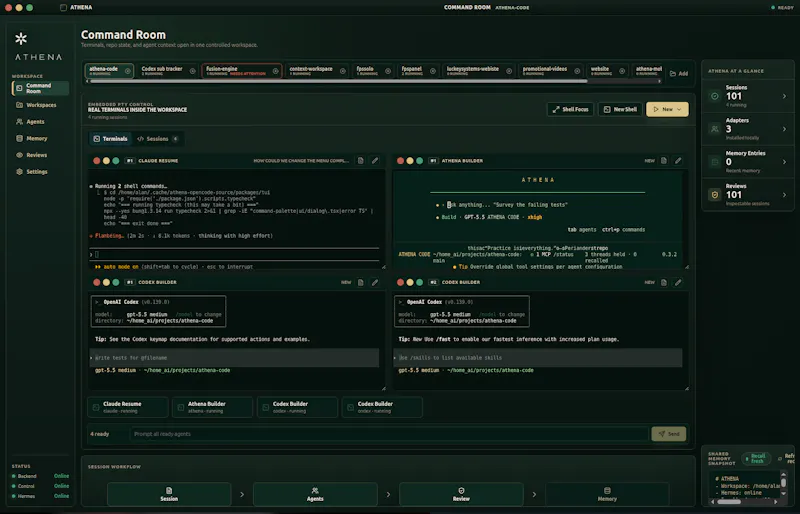800x514 pixels.
Task: Close the context-workspace tab
Action: point(343,71)
